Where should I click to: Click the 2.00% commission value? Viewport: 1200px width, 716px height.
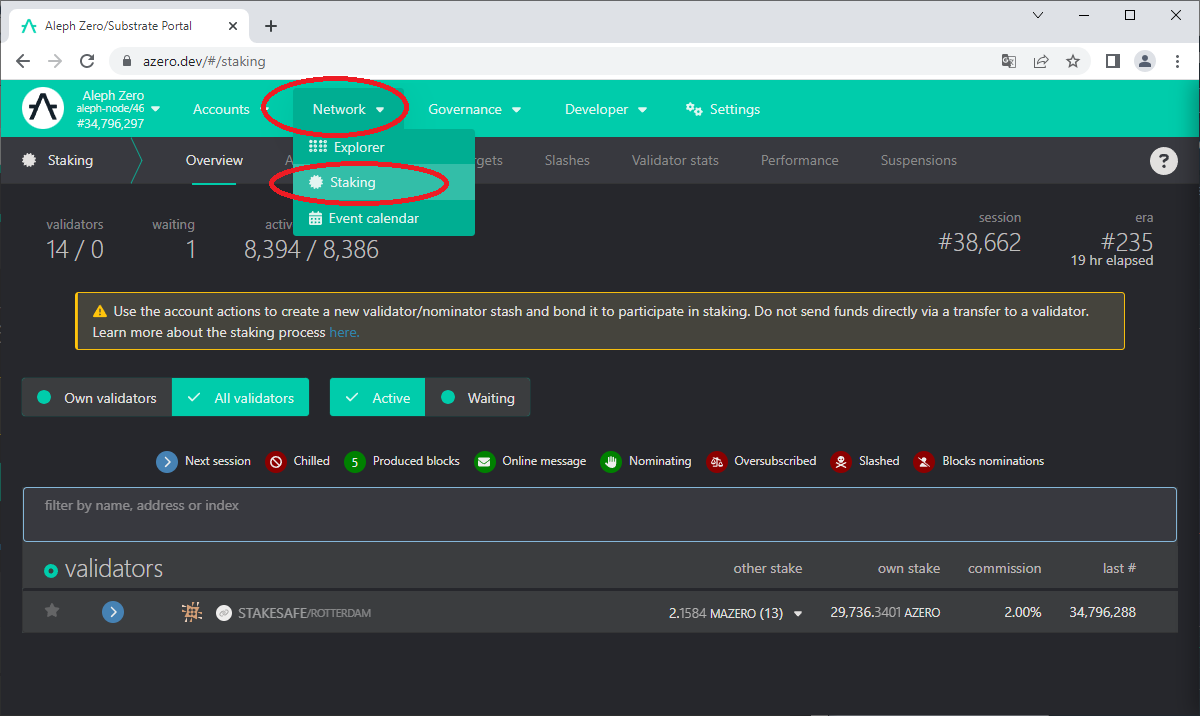click(x=1023, y=612)
